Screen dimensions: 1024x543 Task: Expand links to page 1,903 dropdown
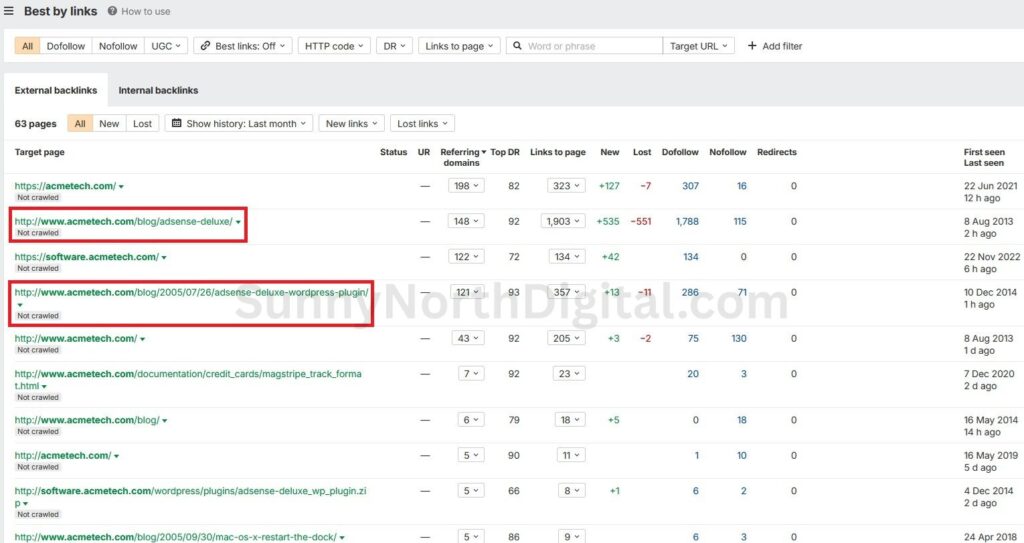click(x=563, y=221)
